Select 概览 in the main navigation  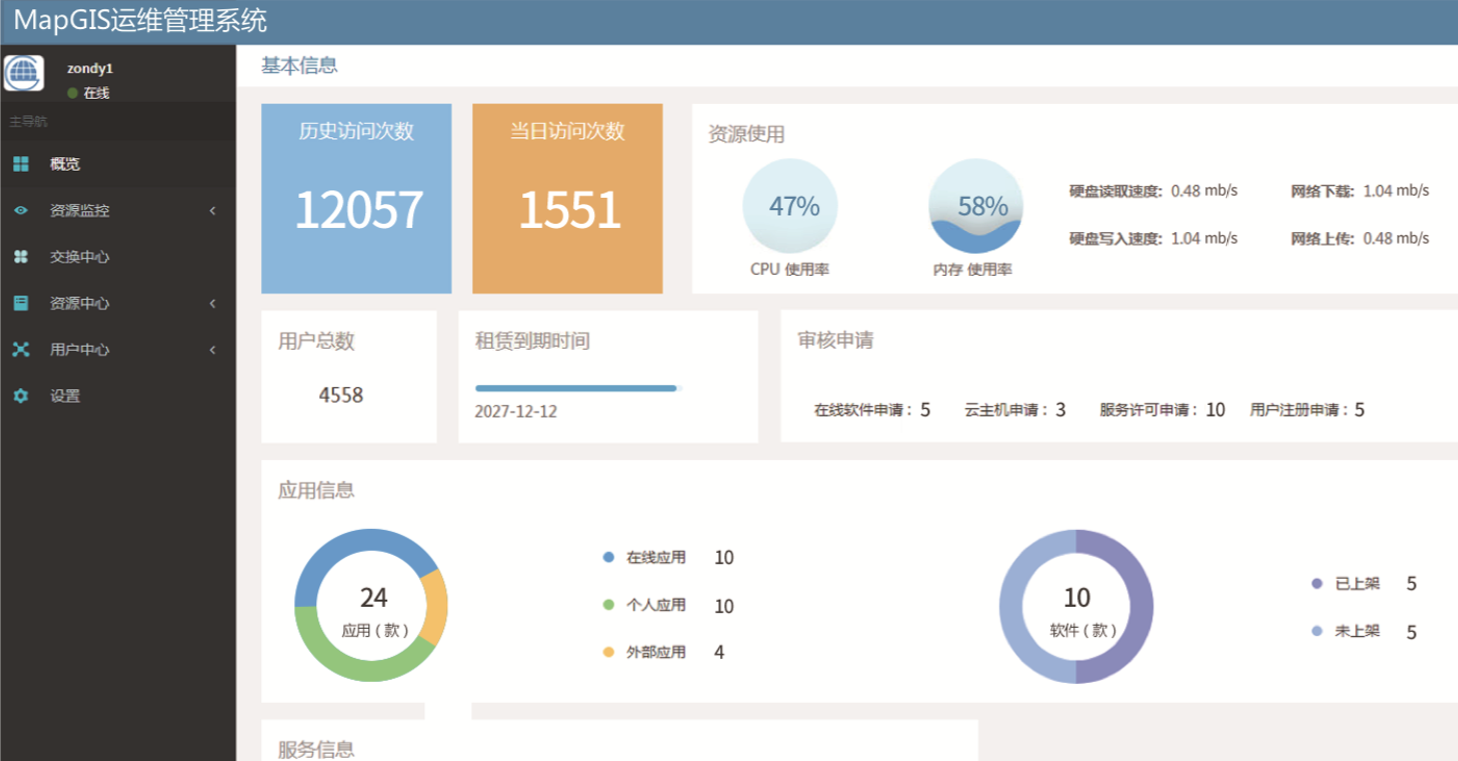click(65, 164)
